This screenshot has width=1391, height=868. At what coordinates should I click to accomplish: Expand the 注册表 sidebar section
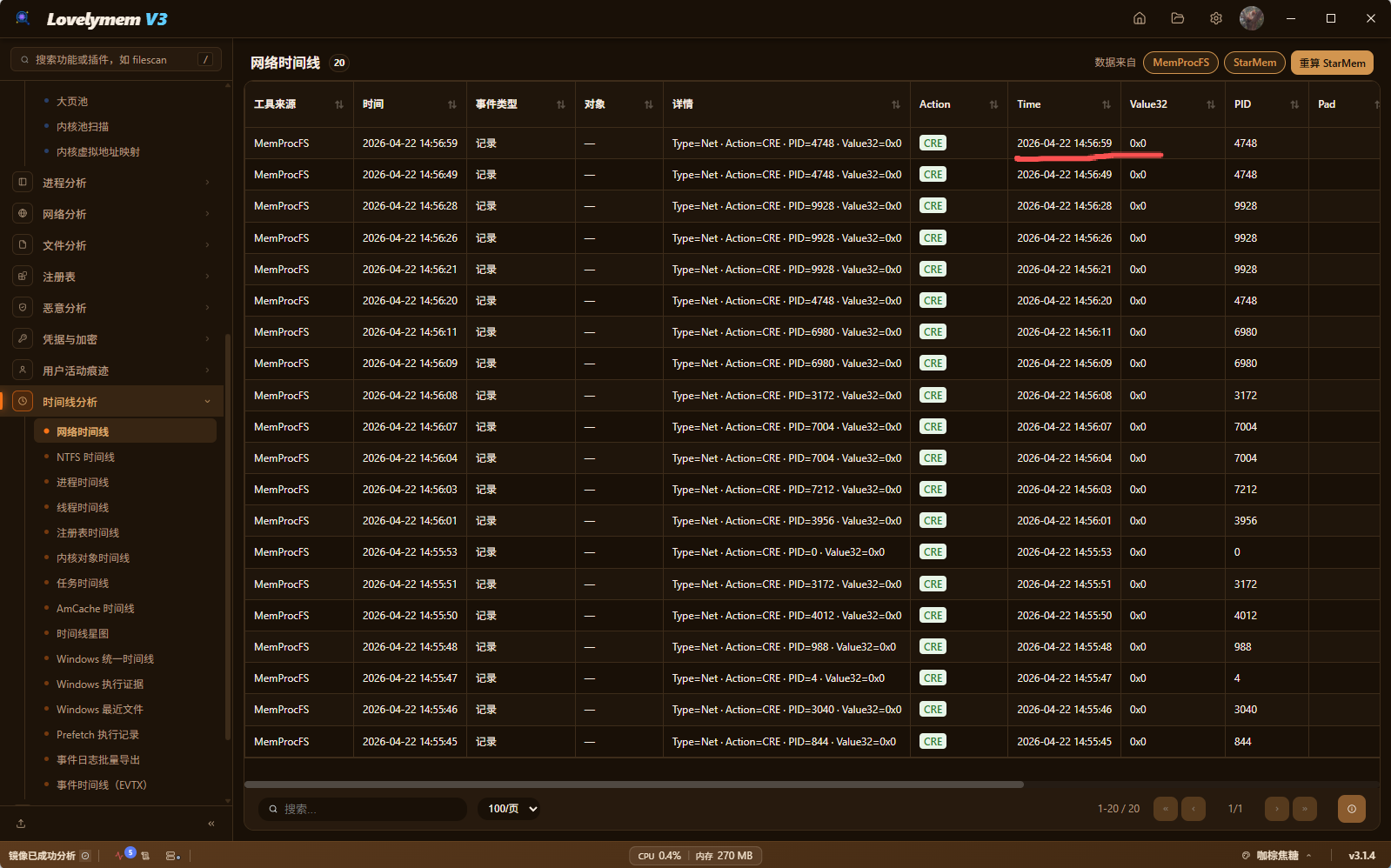113,277
